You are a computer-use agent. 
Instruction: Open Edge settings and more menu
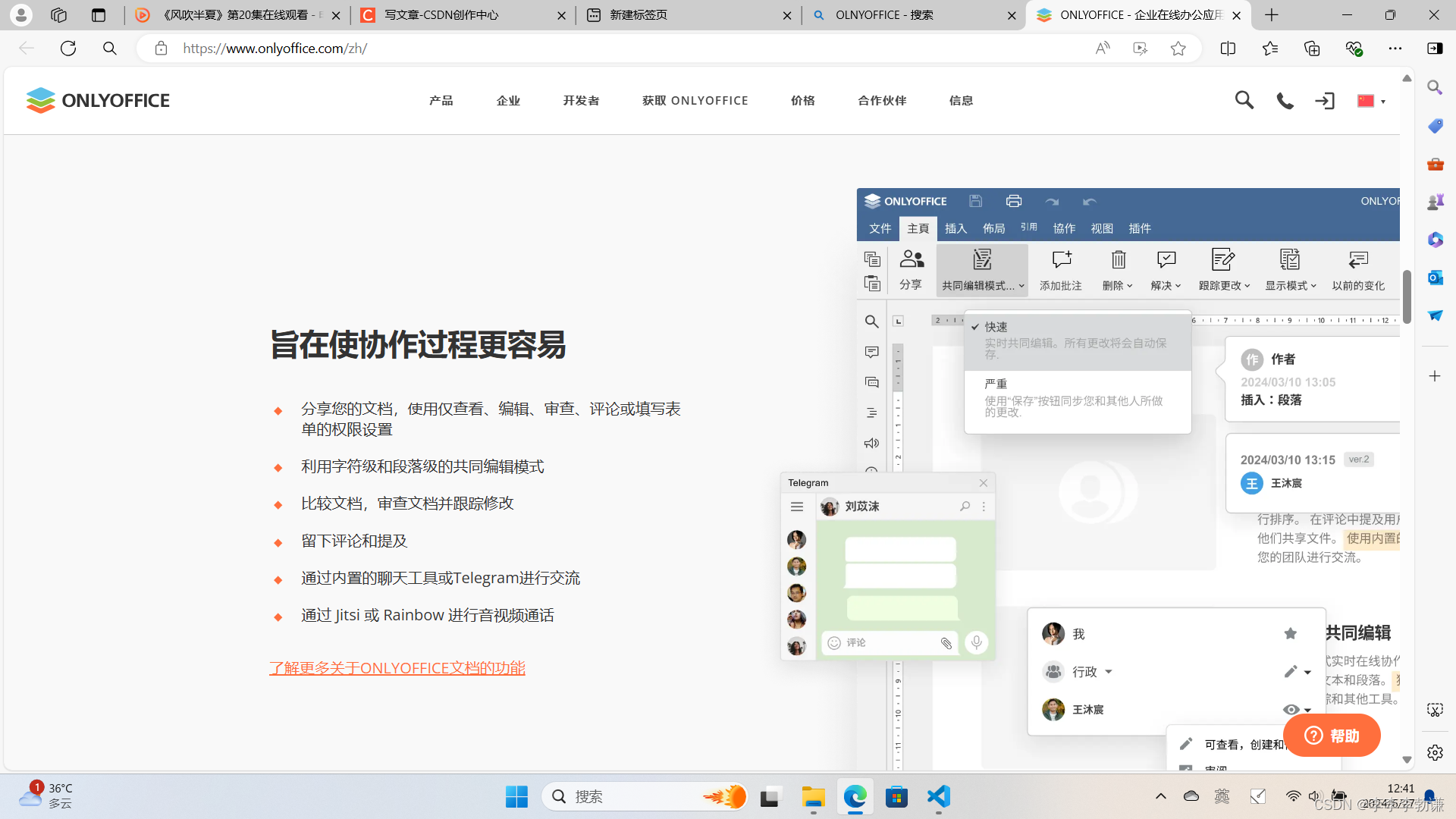(x=1395, y=49)
